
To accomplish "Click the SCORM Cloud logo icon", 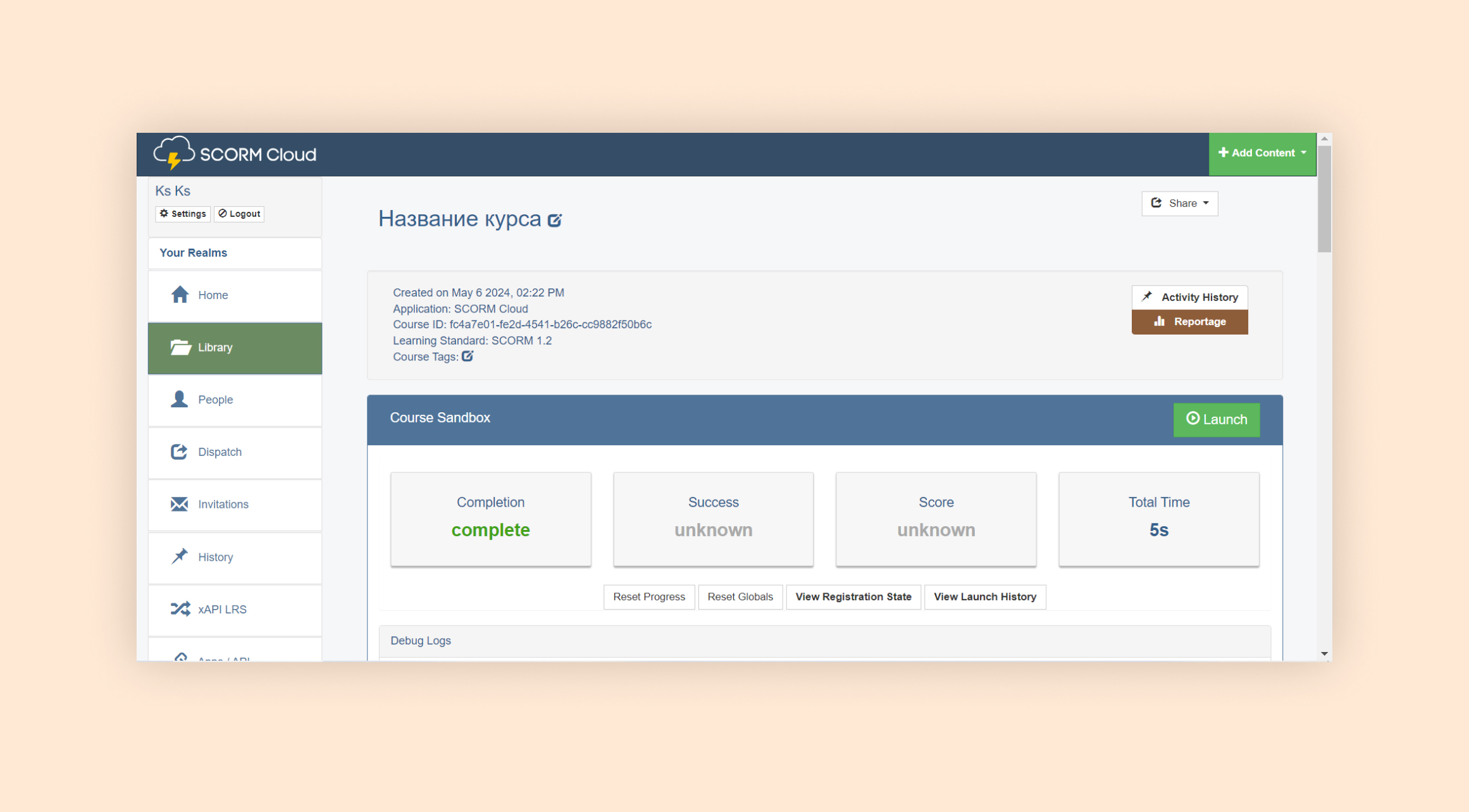I will coord(173,153).
